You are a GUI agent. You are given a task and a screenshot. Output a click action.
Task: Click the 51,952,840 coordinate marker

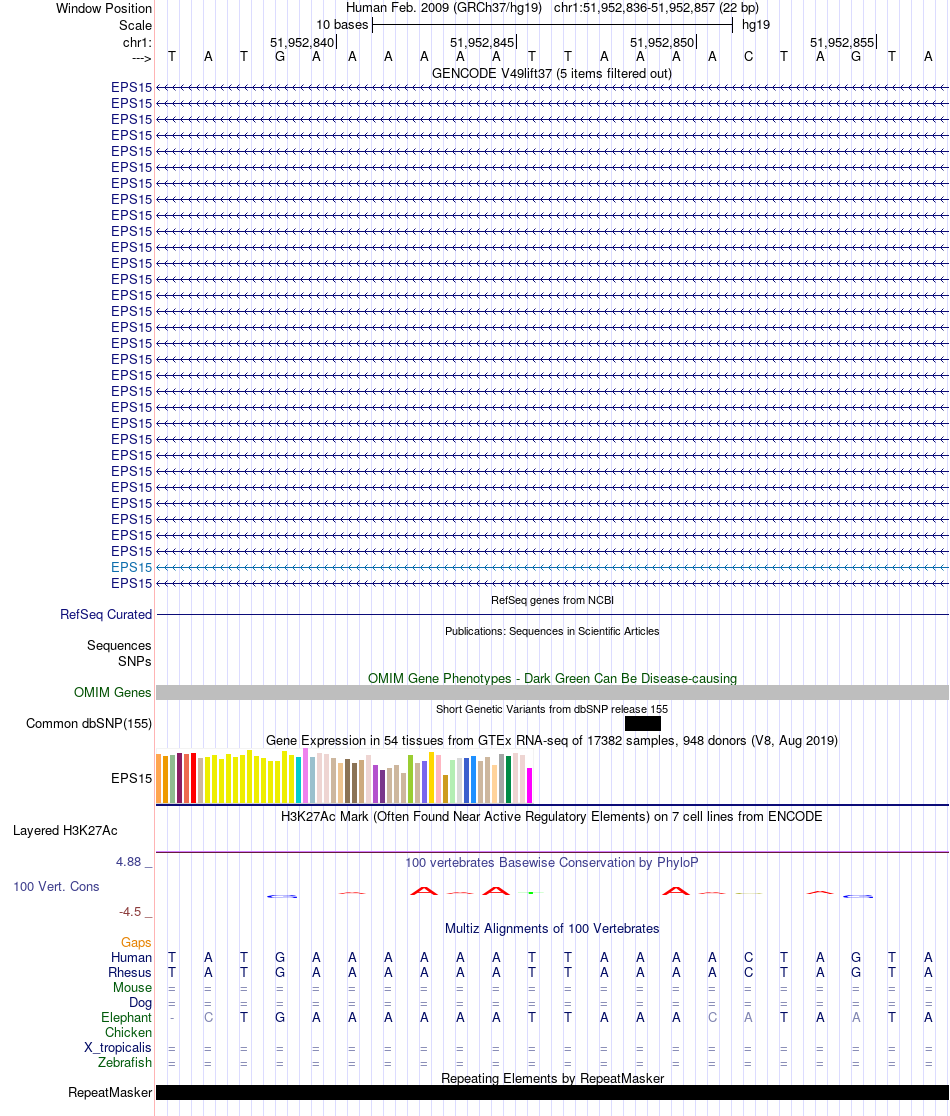click(x=302, y=43)
